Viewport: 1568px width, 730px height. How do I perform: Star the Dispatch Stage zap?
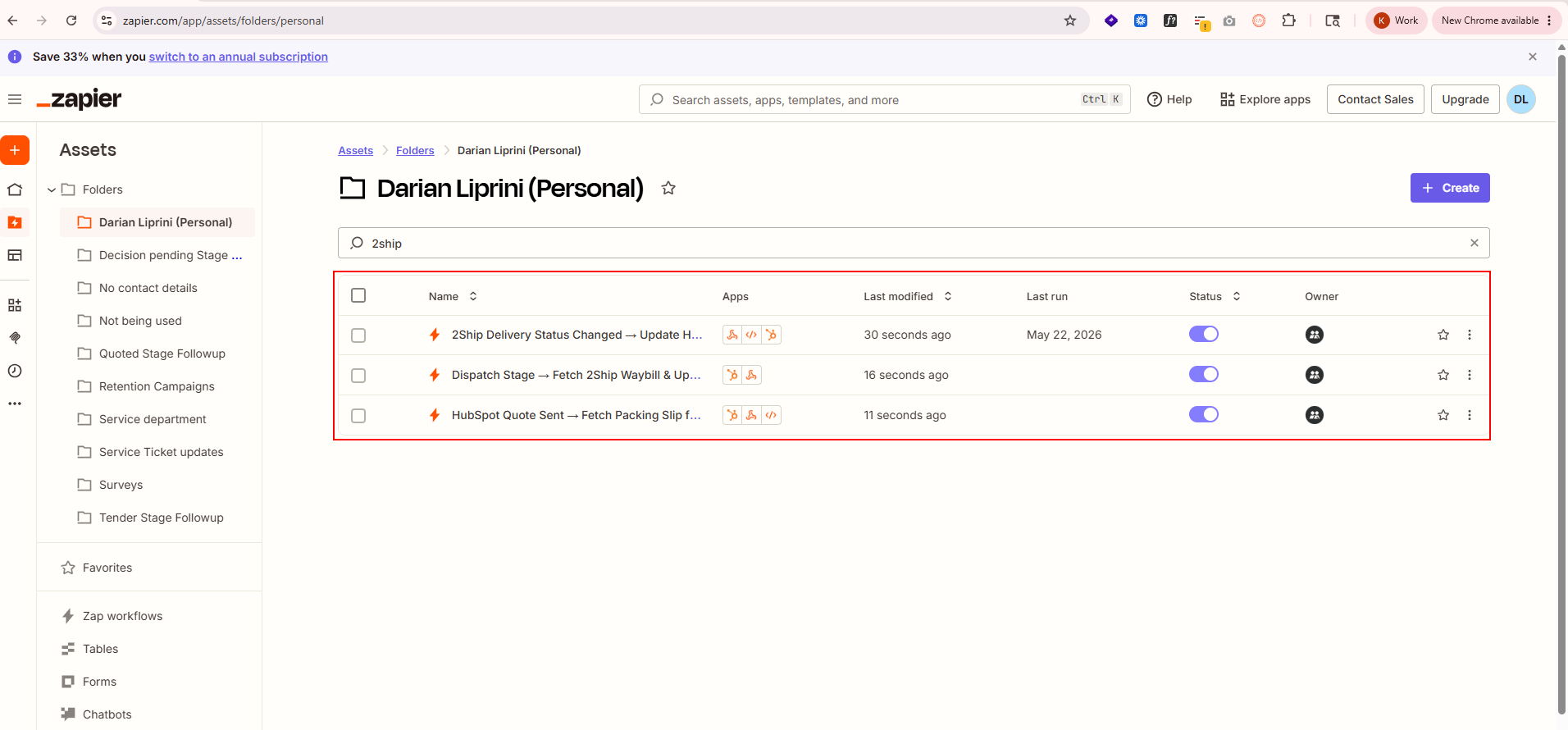point(1443,375)
